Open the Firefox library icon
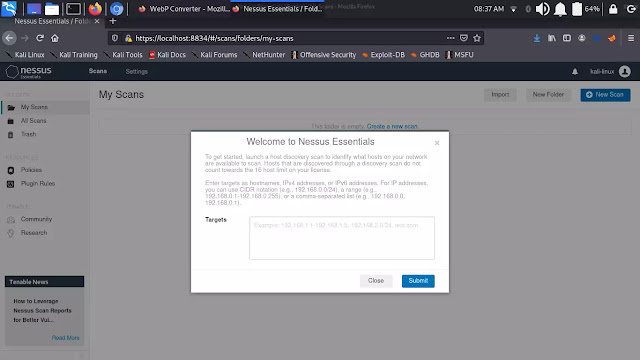The height and width of the screenshot is (360, 640). coord(552,38)
